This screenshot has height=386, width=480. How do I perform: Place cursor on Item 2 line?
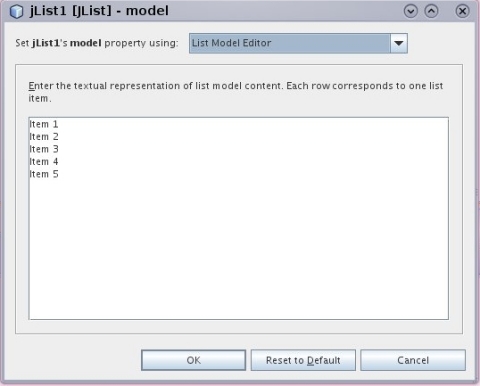click(44, 137)
